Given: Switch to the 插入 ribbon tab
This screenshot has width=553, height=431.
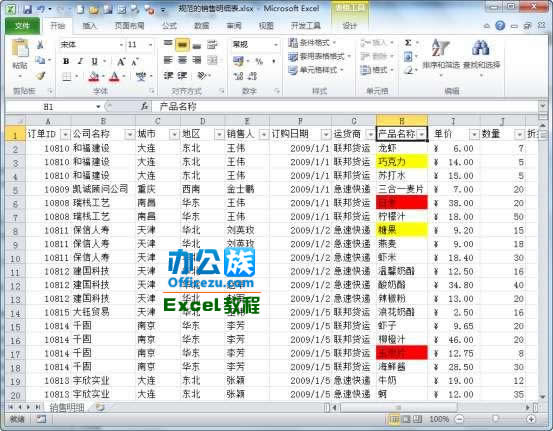Looking at the screenshot, I should click(x=89, y=26).
